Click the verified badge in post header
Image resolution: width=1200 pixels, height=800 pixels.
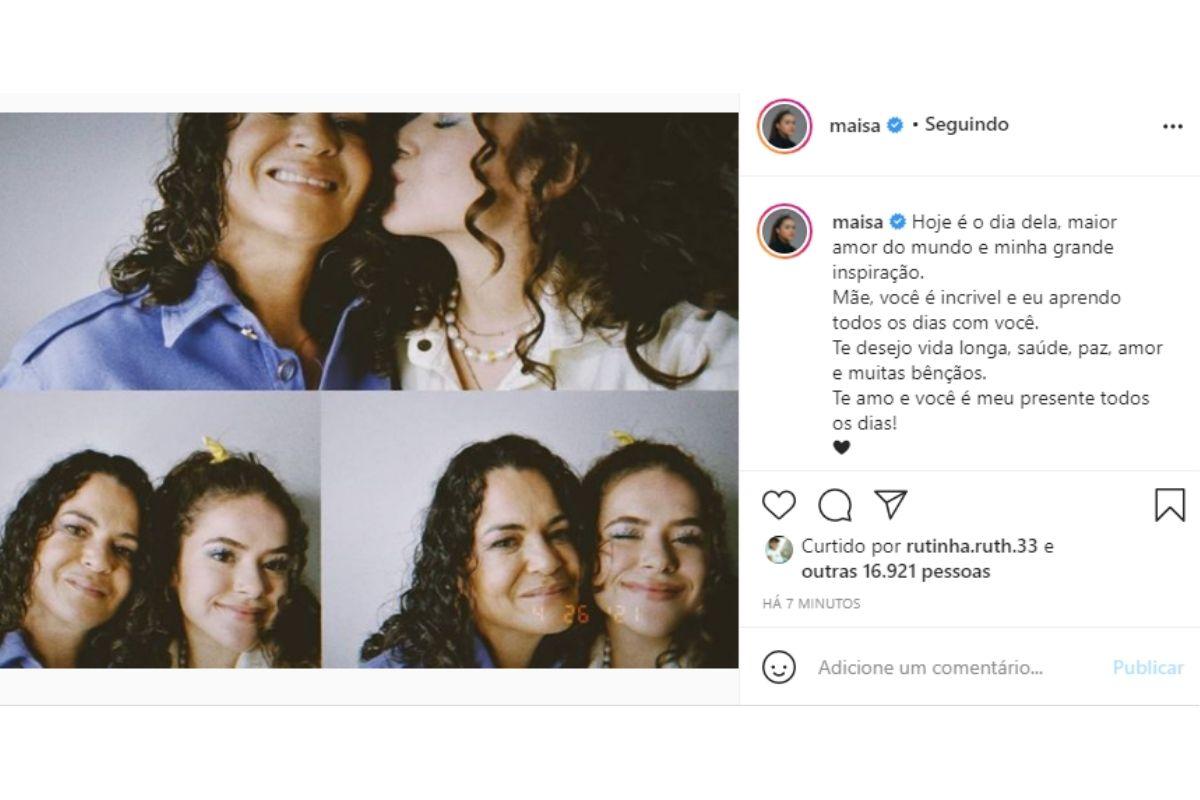896,125
